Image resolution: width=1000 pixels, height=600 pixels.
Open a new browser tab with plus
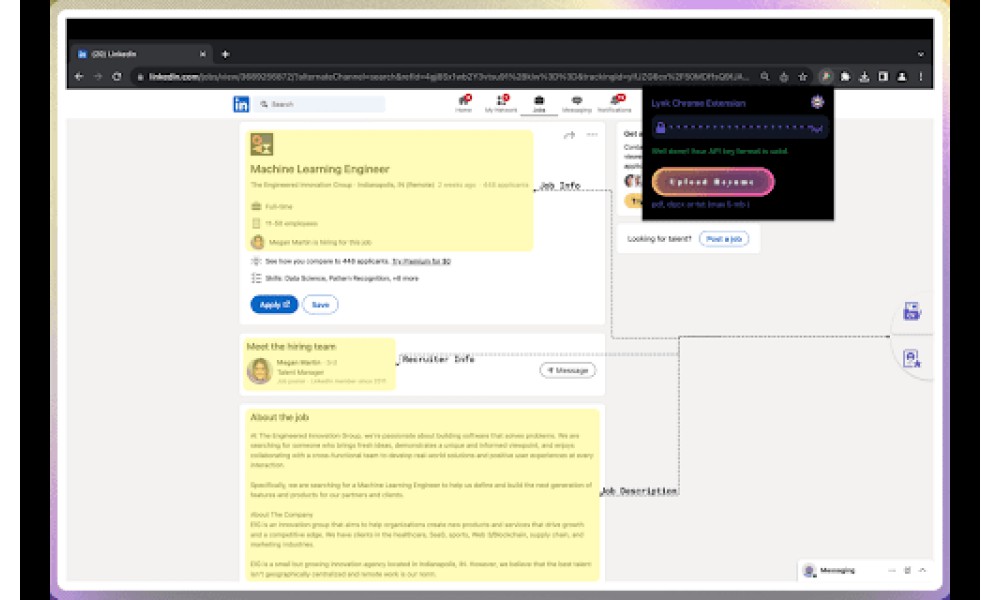pyautogui.click(x=225, y=54)
